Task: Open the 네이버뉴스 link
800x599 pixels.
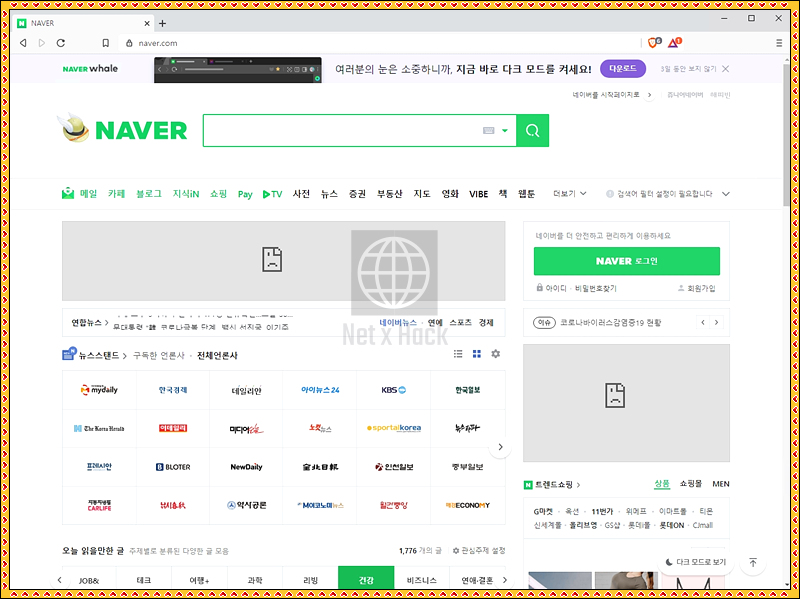Action: (x=398, y=322)
